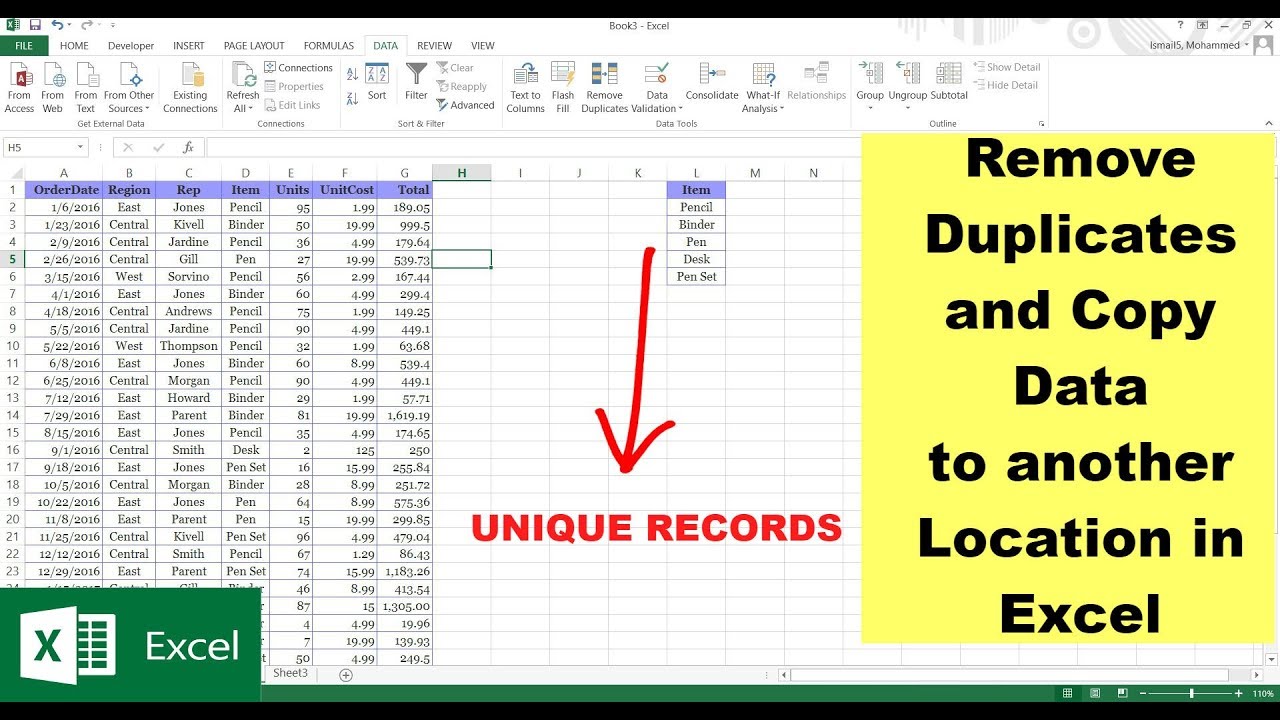Click the From Access icon
Screen dimensions: 1280x720
click(19, 76)
